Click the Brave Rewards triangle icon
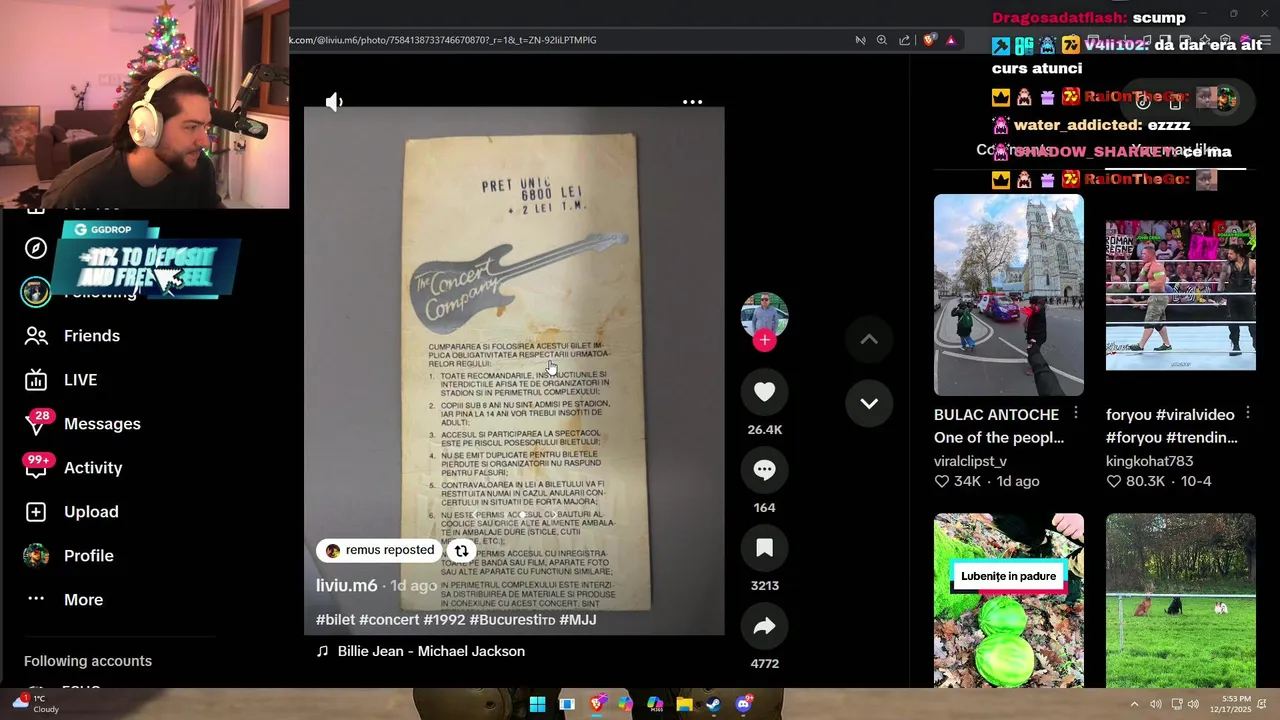The image size is (1280, 720). click(951, 41)
